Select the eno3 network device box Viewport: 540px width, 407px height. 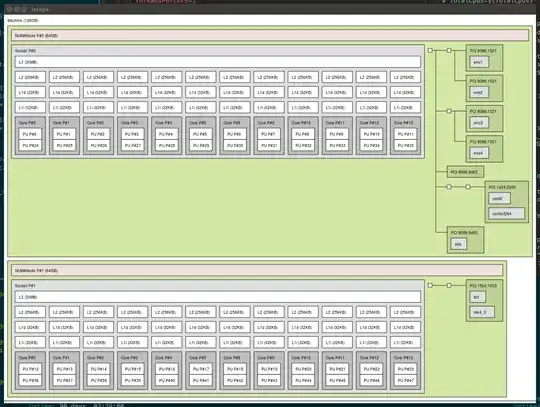coord(479,123)
